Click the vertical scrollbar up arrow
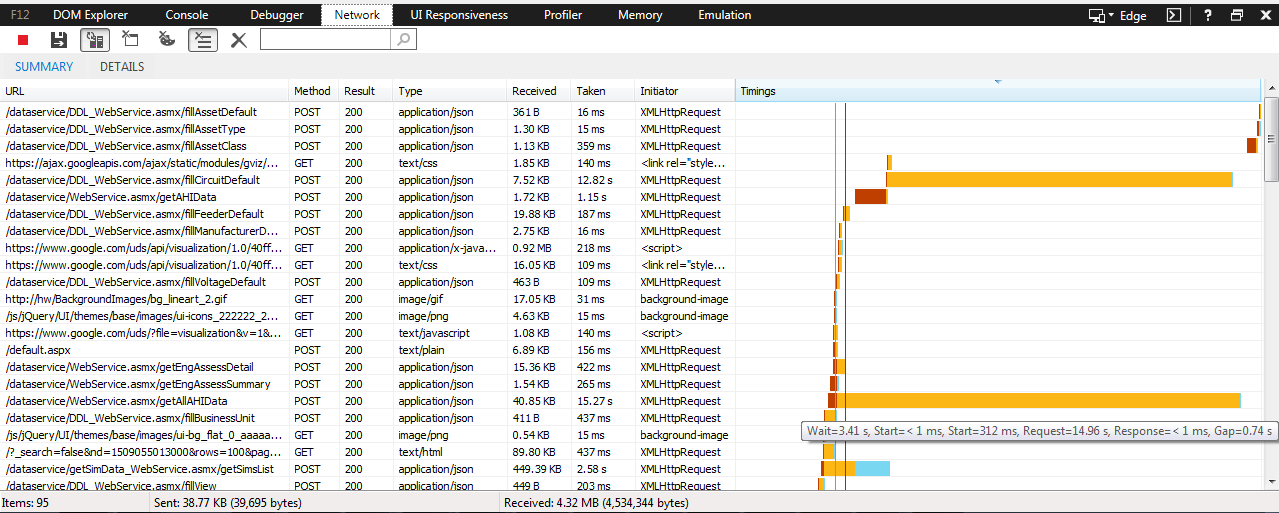 coord(1271,89)
